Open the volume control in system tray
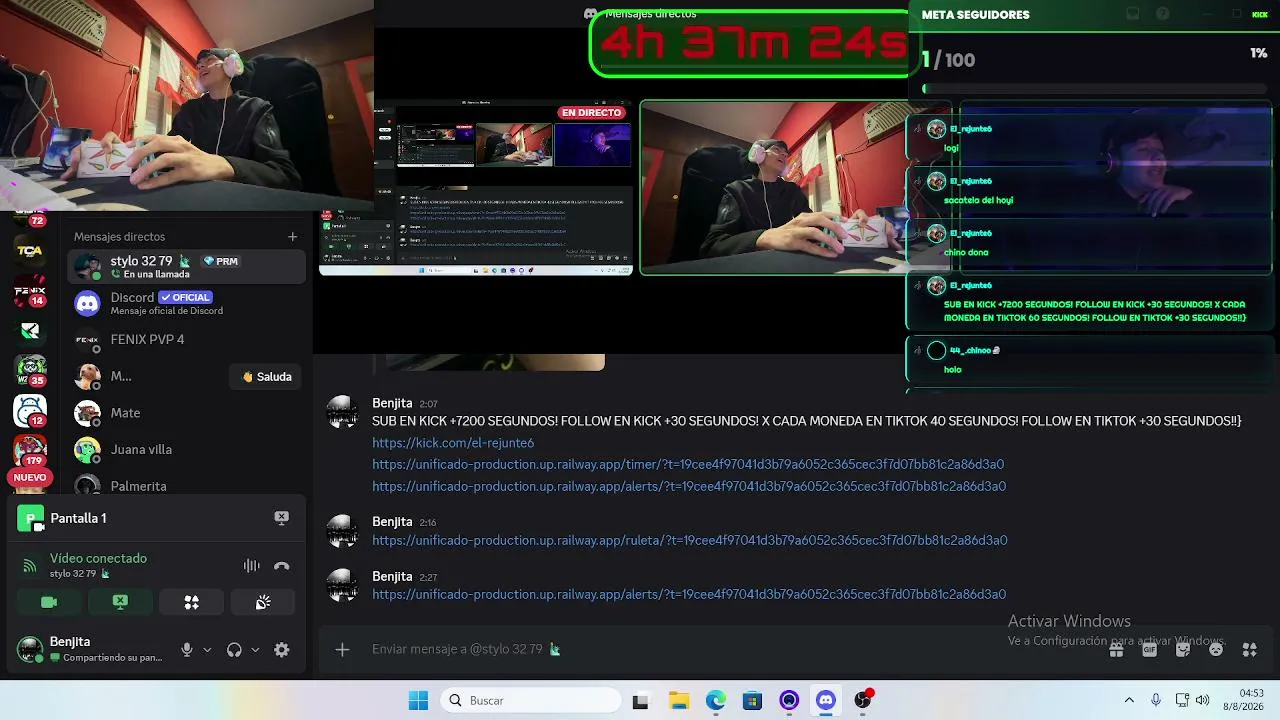The height and width of the screenshot is (720, 1280). tap(1203, 700)
